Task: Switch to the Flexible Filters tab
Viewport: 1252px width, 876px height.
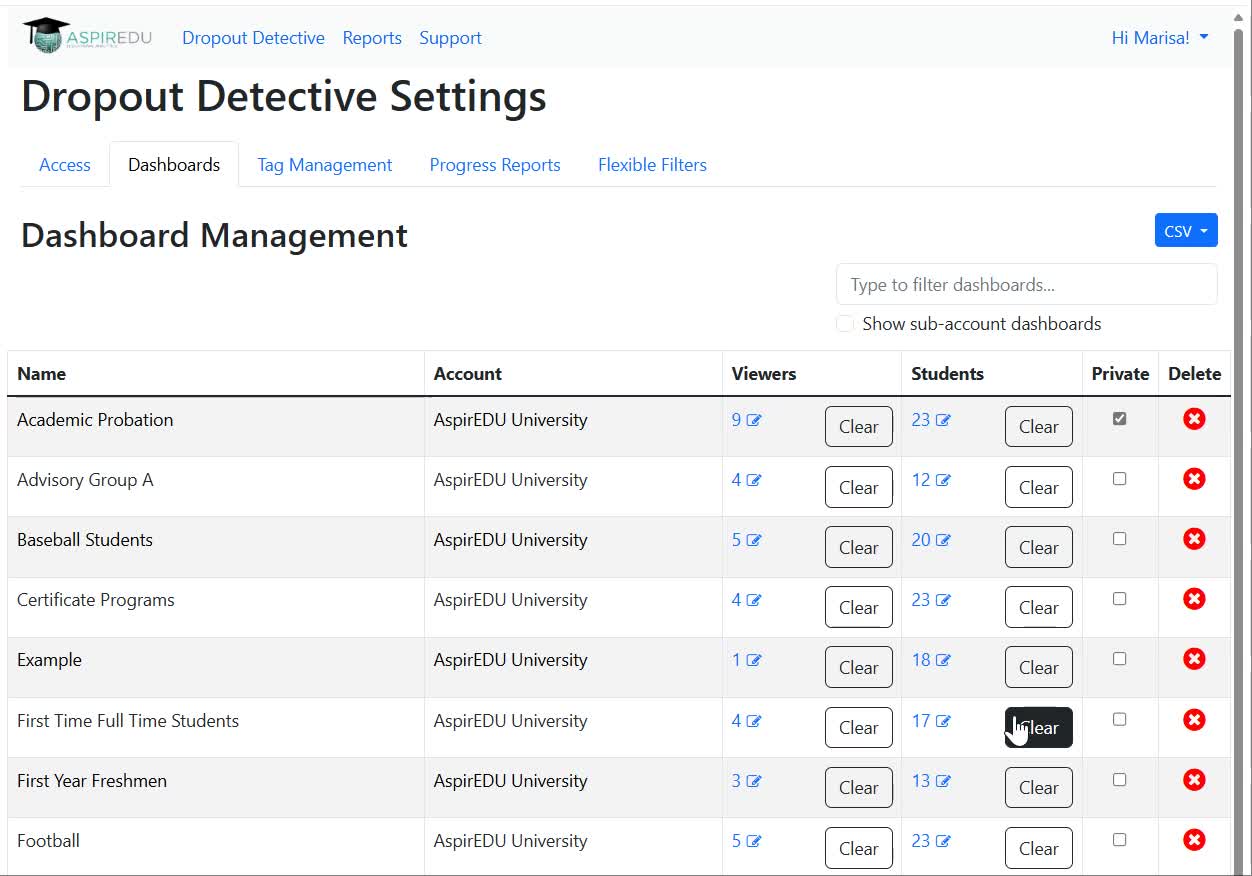Action: [652, 165]
